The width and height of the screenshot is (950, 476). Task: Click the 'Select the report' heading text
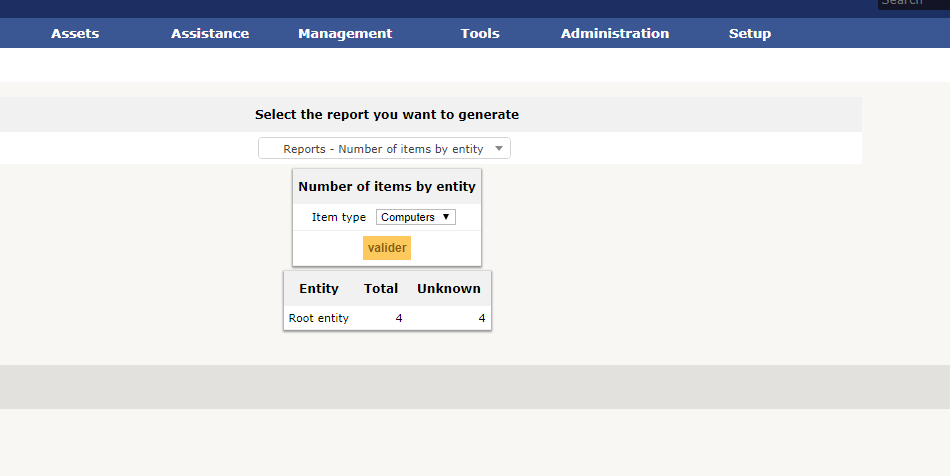tap(387, 115)
